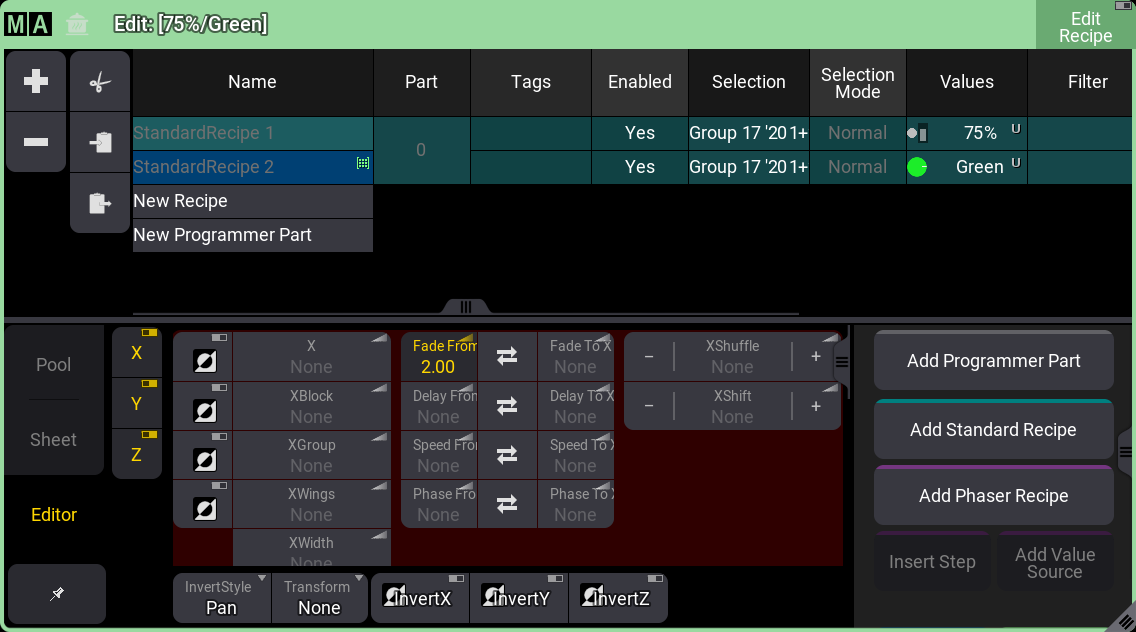Click the paste-from-clipboard icon
Viewport: 1136px width, 632px height.
tap(100, 202)
